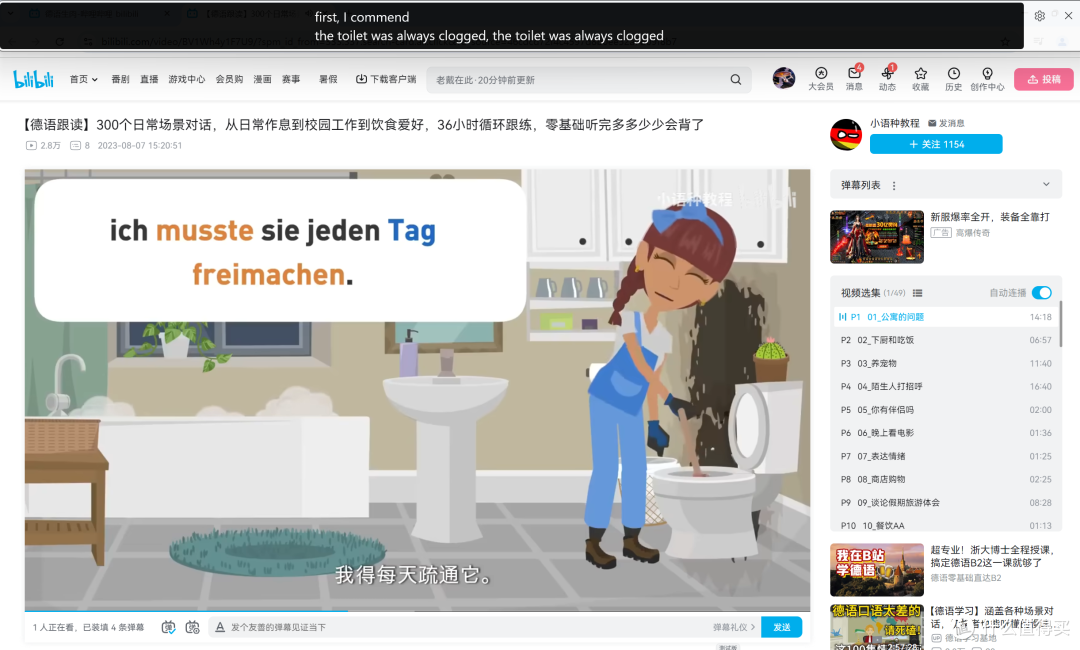Open 漫画 navigation item
This screenshot has width=1080, height=650.
(262, 79)
